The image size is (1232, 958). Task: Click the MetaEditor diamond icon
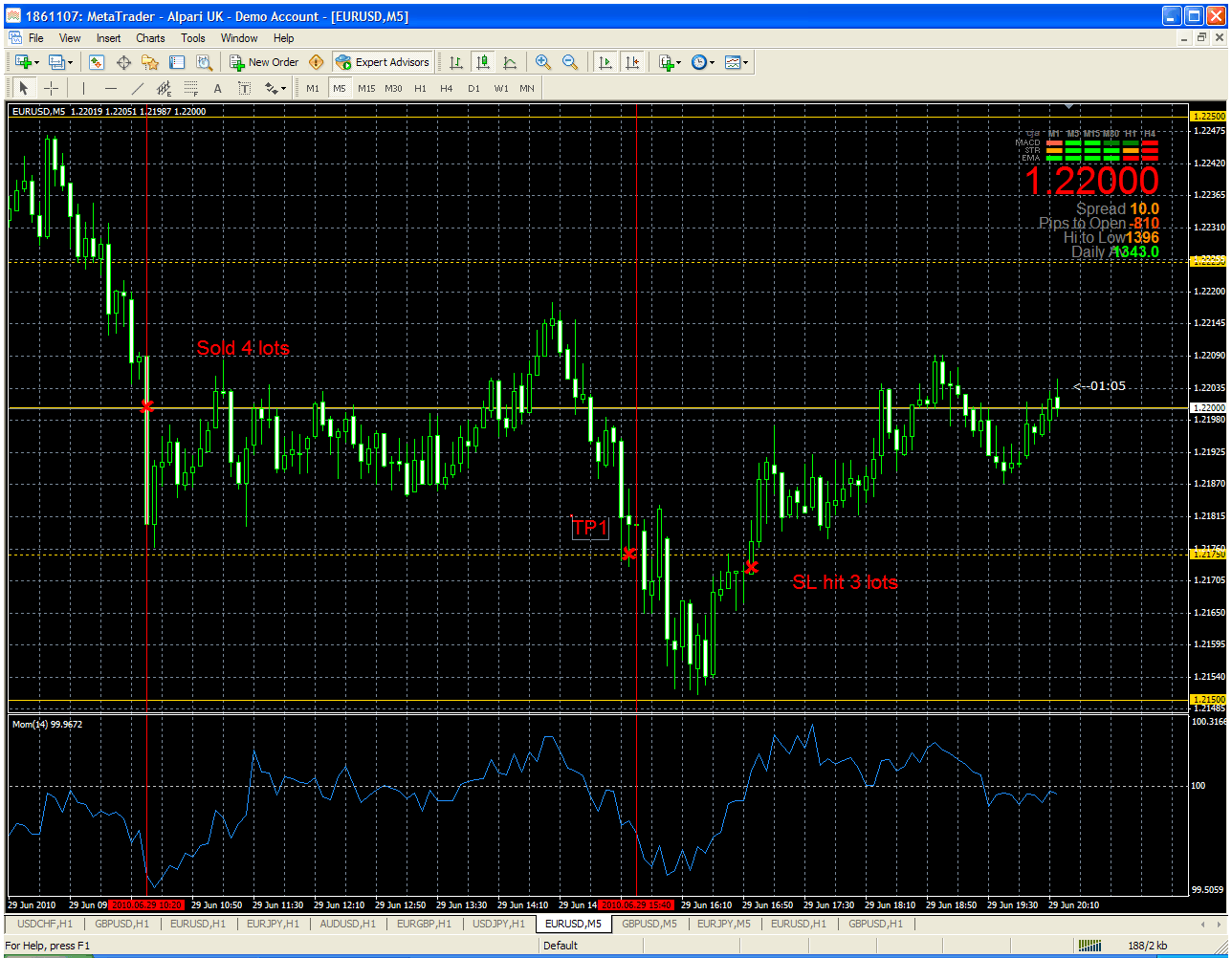click(x=317, y=62)
